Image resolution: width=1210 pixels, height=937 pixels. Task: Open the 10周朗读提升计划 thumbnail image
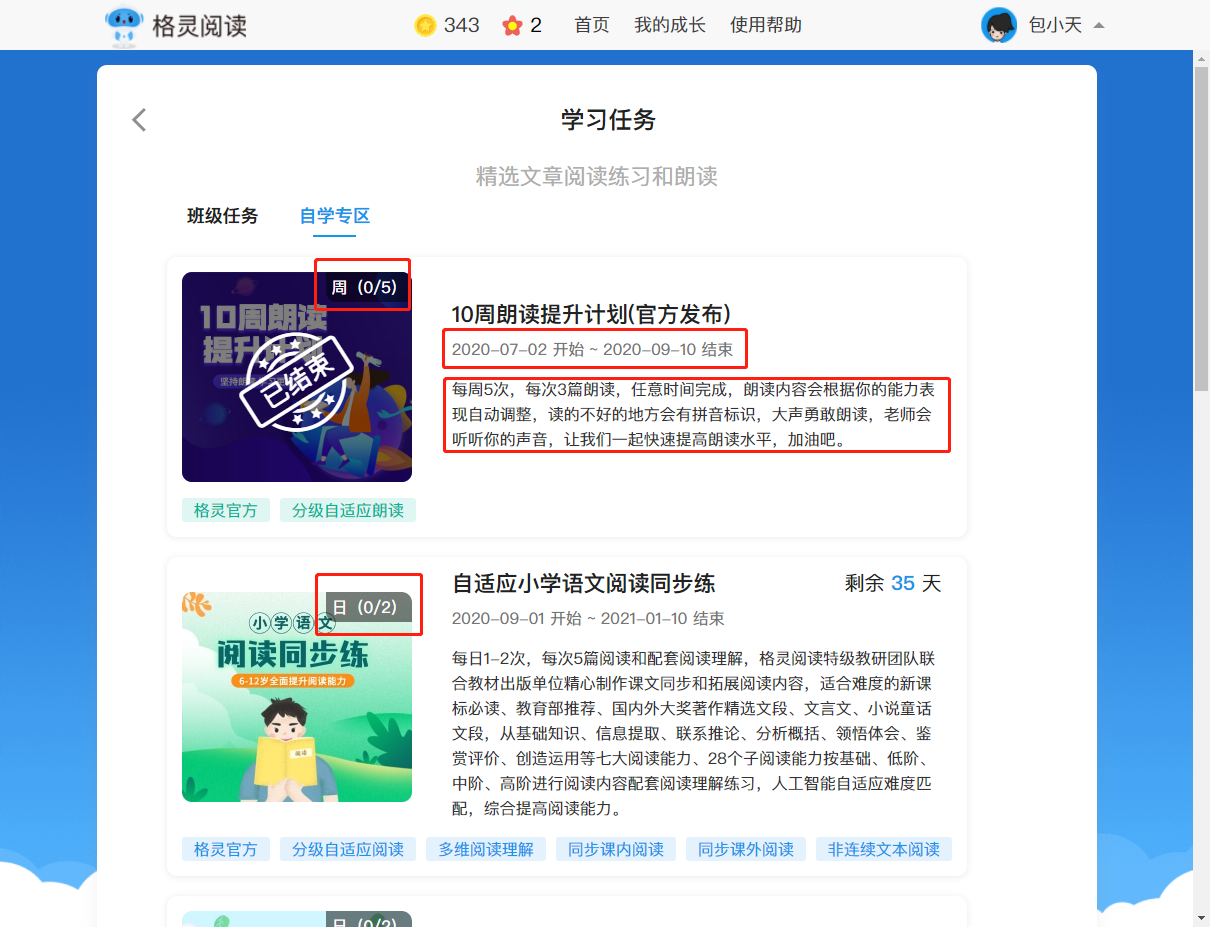pyautogui.click(x=297, y=377)
